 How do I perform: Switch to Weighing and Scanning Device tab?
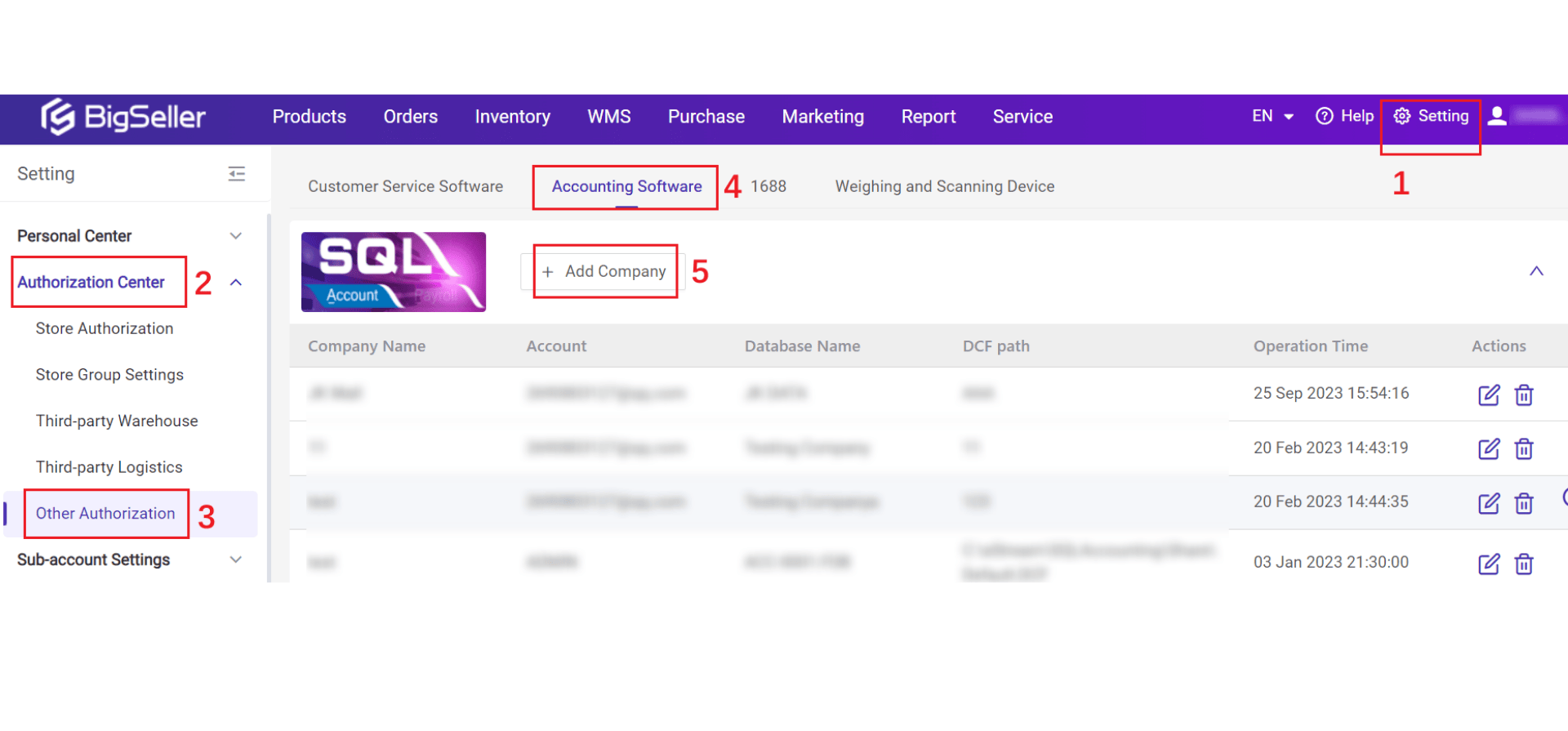(944, 187)
